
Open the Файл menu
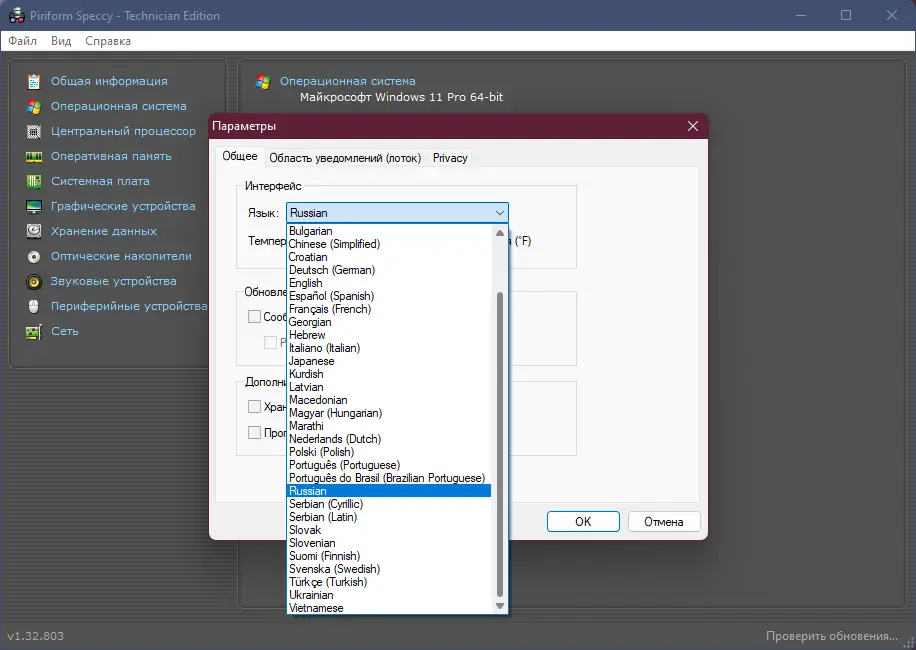point(23,41)
